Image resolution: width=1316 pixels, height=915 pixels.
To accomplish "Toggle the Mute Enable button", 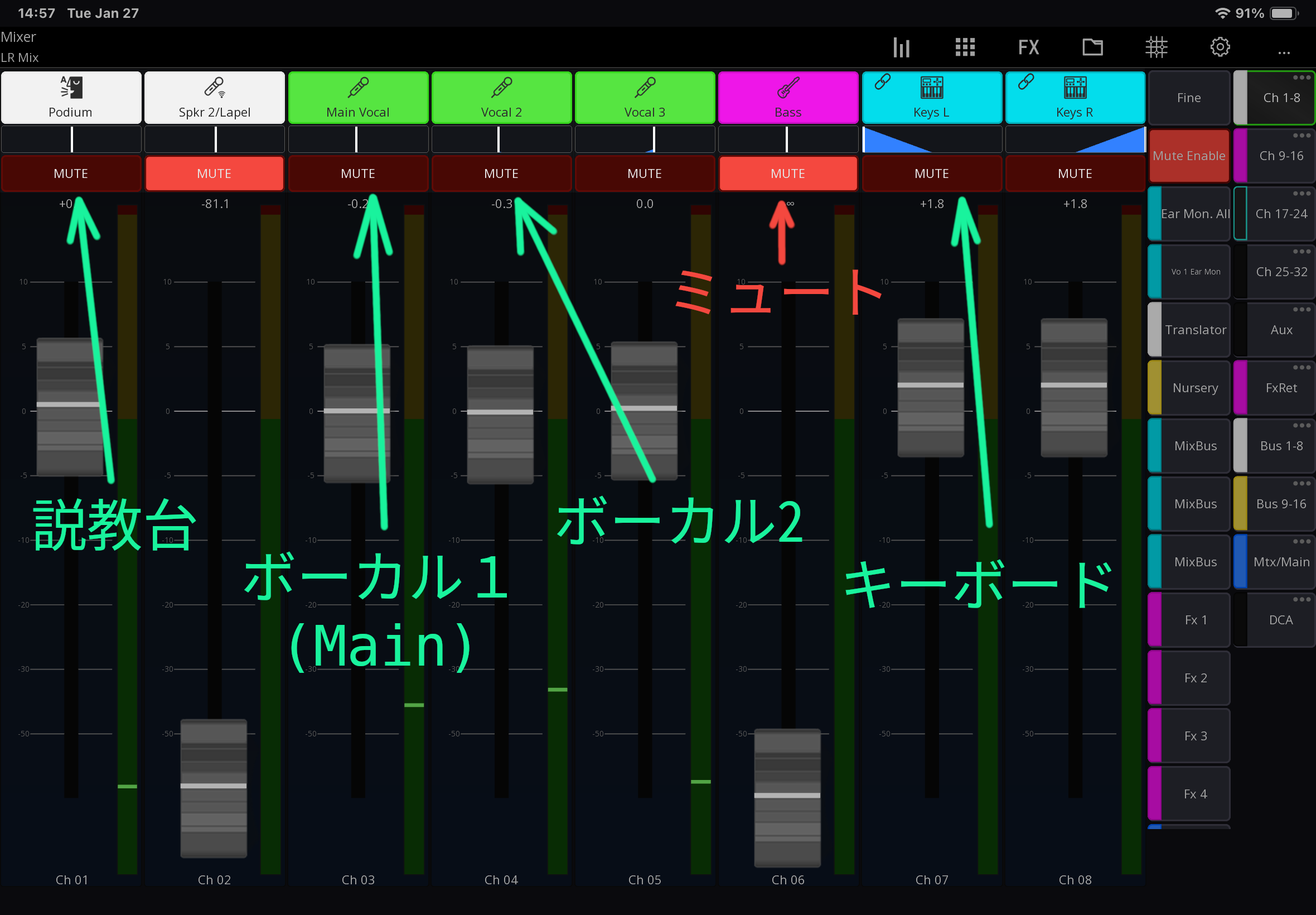I will [1189, 155].
